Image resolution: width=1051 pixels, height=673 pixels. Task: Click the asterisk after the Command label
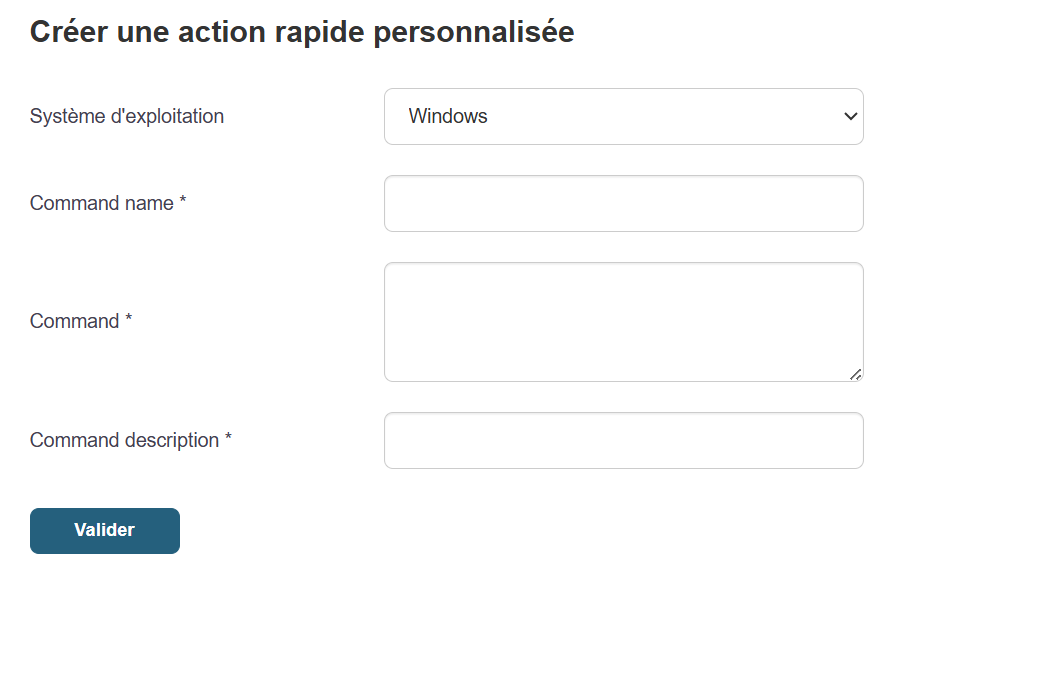tap(128, 321)
